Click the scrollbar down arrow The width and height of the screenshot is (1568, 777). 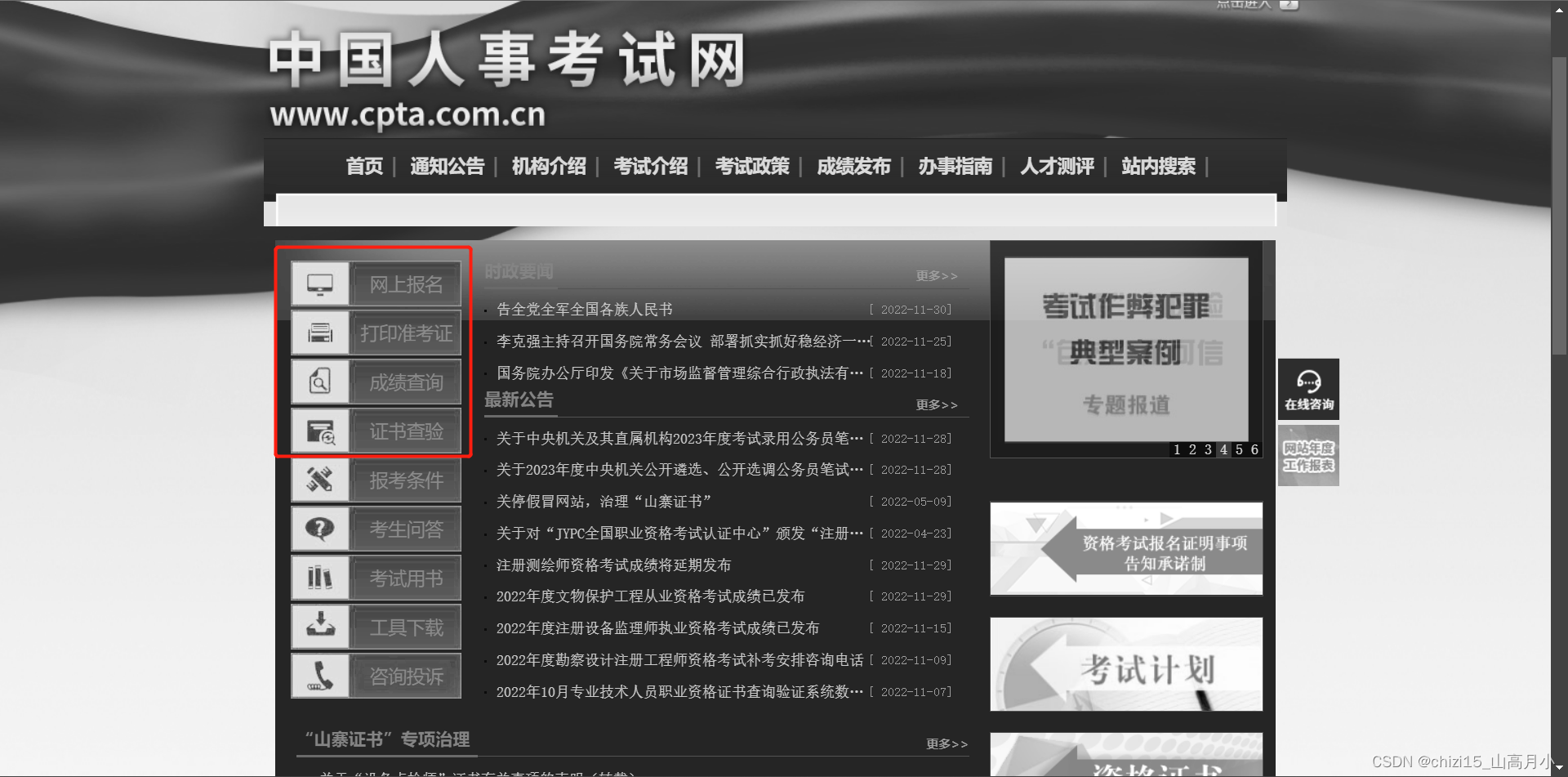coord(1559,768)
